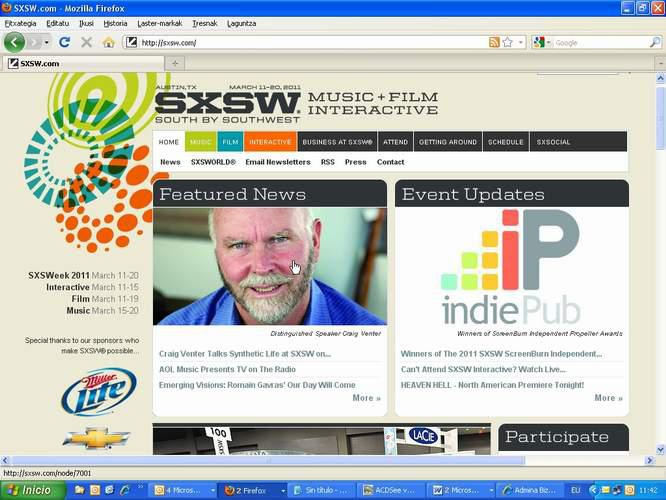The width and height of the screenshot is (666, 500).
Task: Open the search engine chooser dropdown
Action: [548, 42]
